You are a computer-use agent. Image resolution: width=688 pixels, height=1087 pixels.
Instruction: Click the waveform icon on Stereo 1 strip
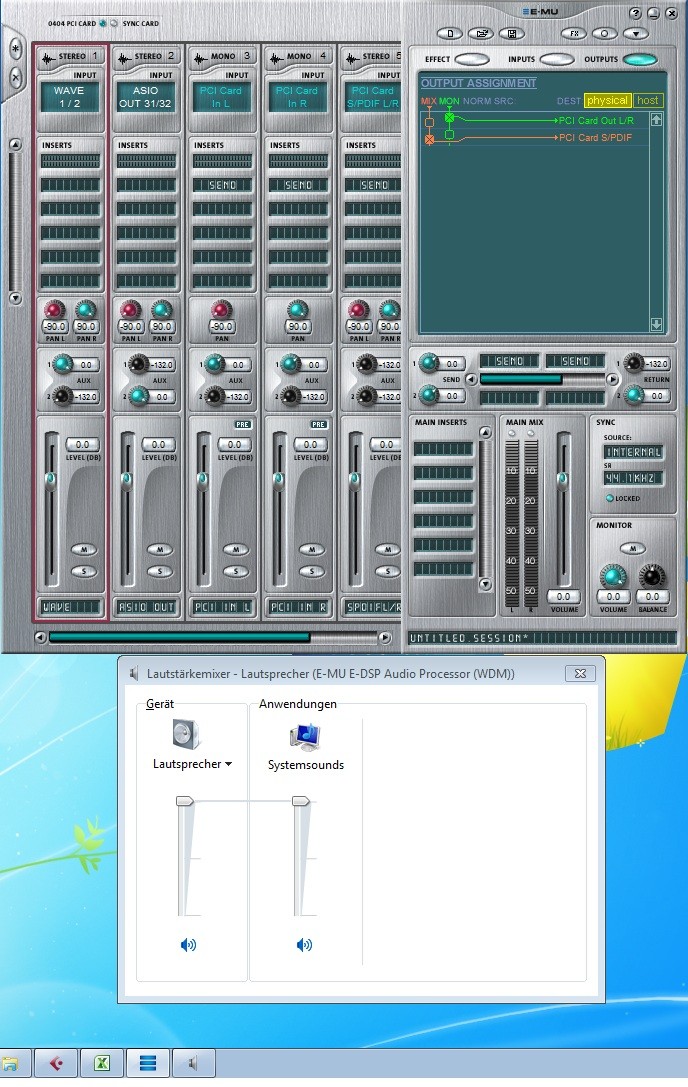tap(48, 58)
